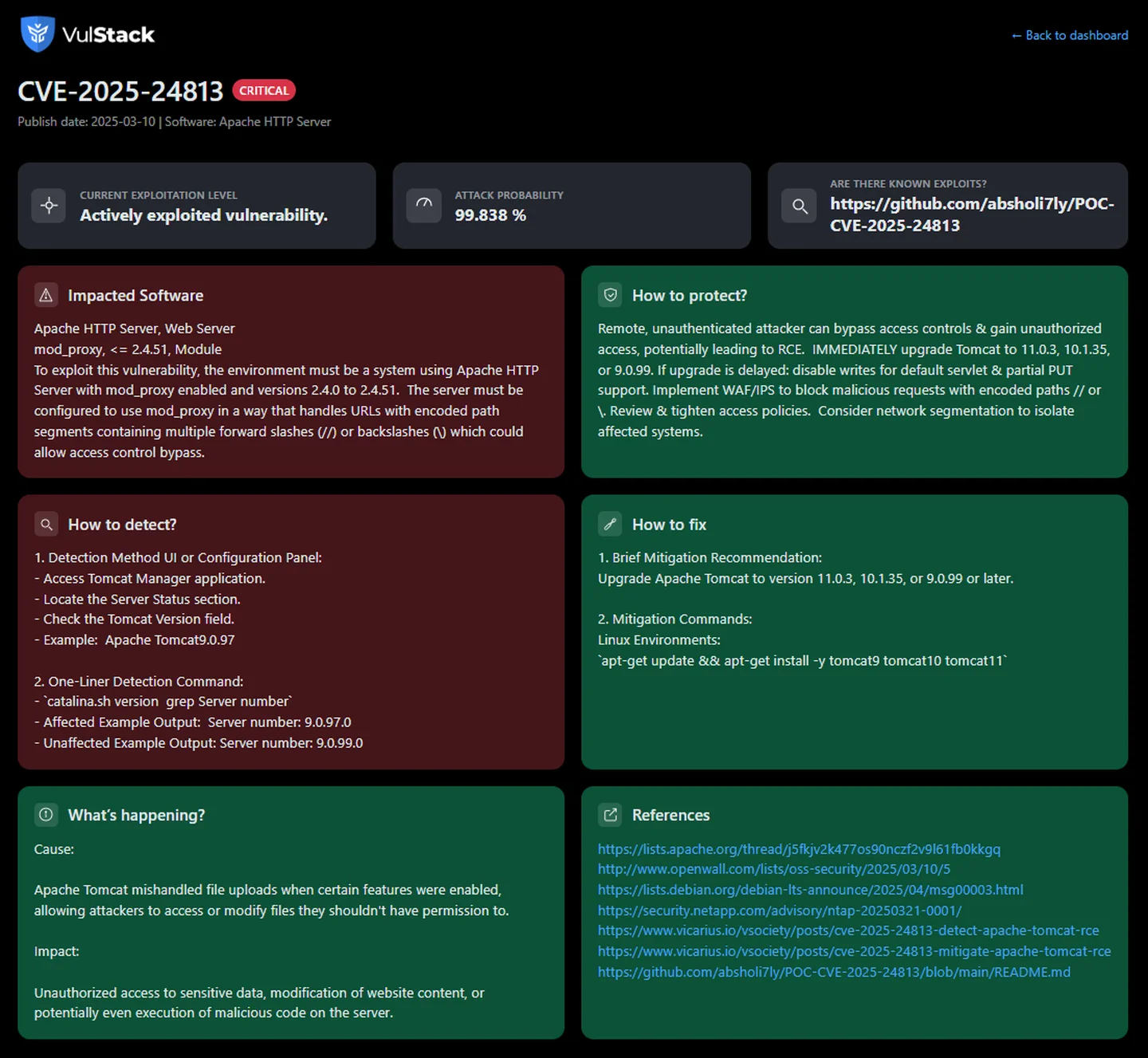Click the crosshair icon for exploitation level
The image size is (1148, 1058).
click(49, 206)
